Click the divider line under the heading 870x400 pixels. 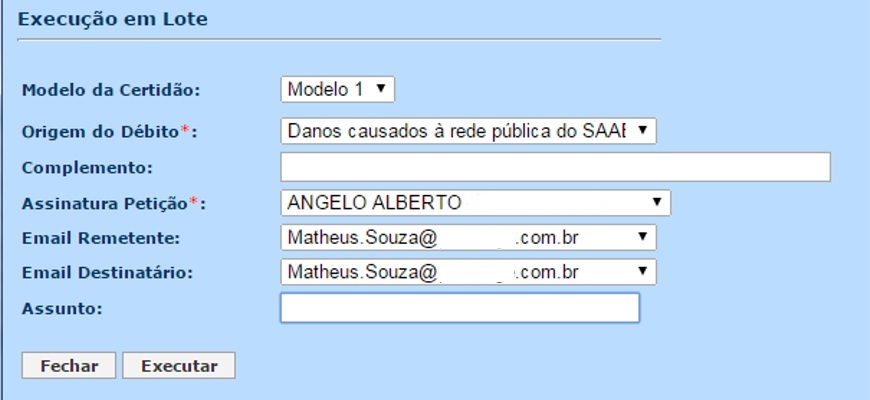click(x=340, y=39)
